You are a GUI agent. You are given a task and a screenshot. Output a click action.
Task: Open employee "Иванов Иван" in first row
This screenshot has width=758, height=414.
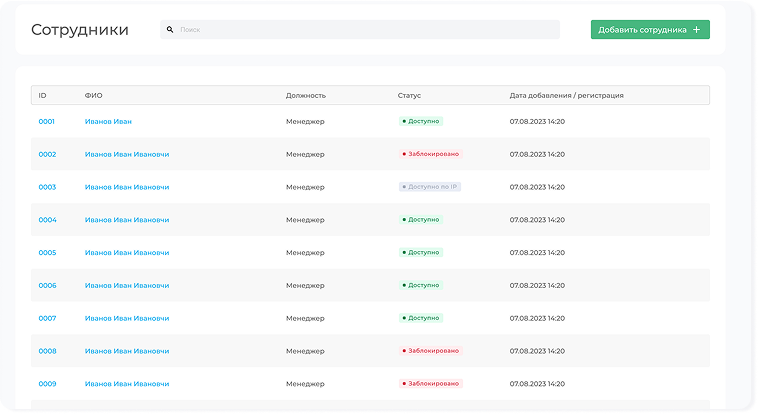click(108, 121)
